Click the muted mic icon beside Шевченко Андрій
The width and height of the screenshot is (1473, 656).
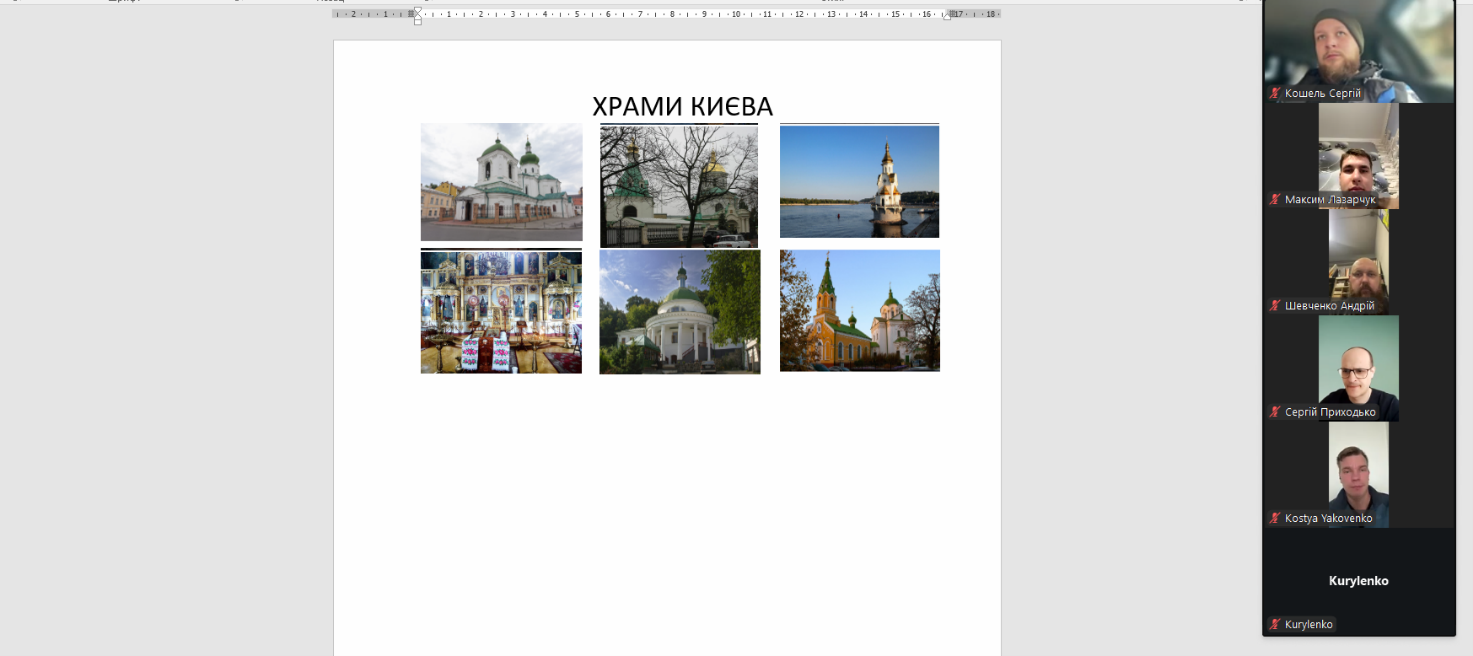[1275, 306]
